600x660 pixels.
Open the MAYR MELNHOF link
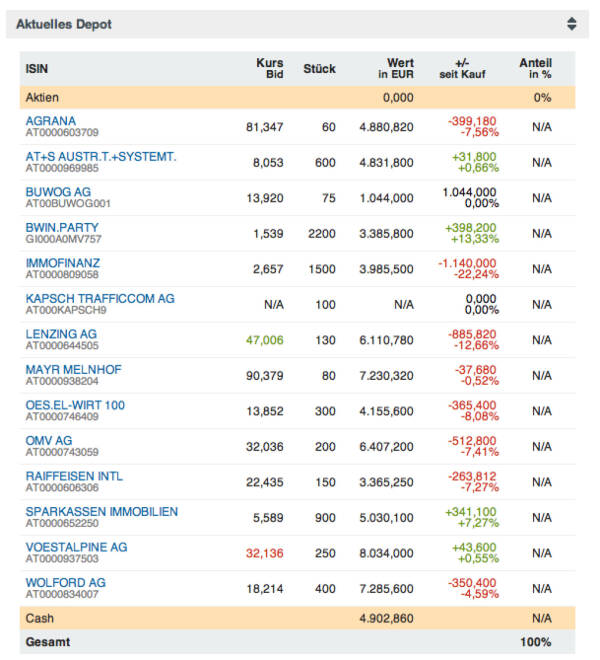point(73,370)
